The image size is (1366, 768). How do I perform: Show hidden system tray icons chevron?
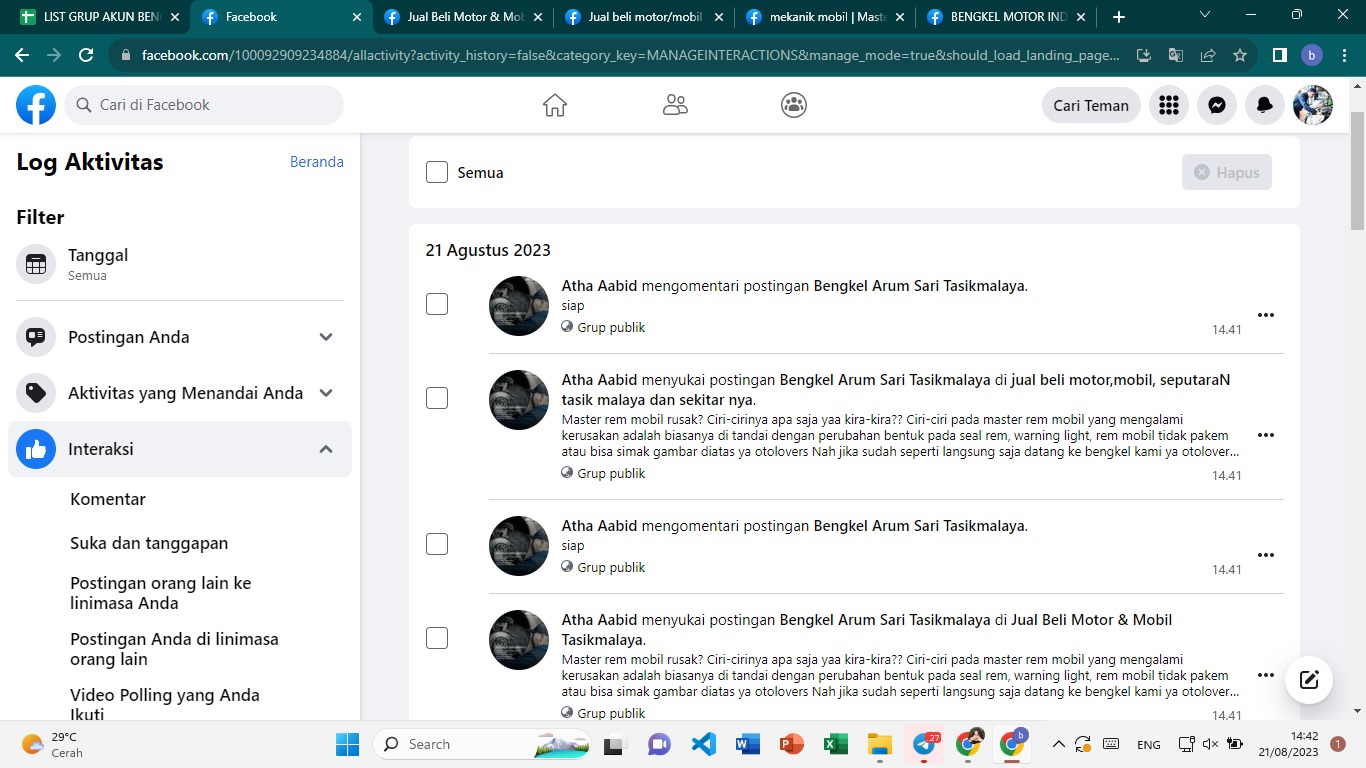(x=1058, y=744)
